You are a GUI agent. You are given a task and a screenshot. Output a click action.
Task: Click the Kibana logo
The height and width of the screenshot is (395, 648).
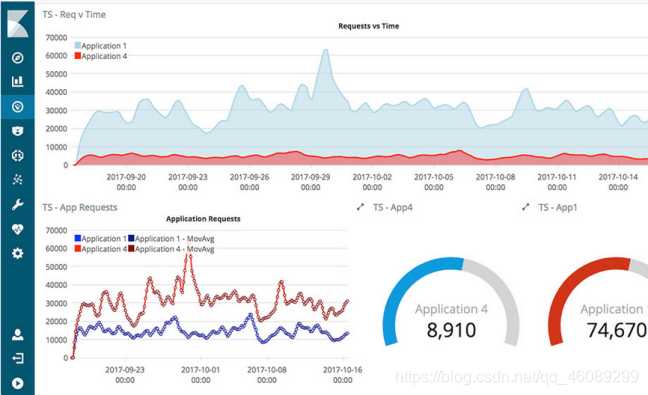pos(17,24)
